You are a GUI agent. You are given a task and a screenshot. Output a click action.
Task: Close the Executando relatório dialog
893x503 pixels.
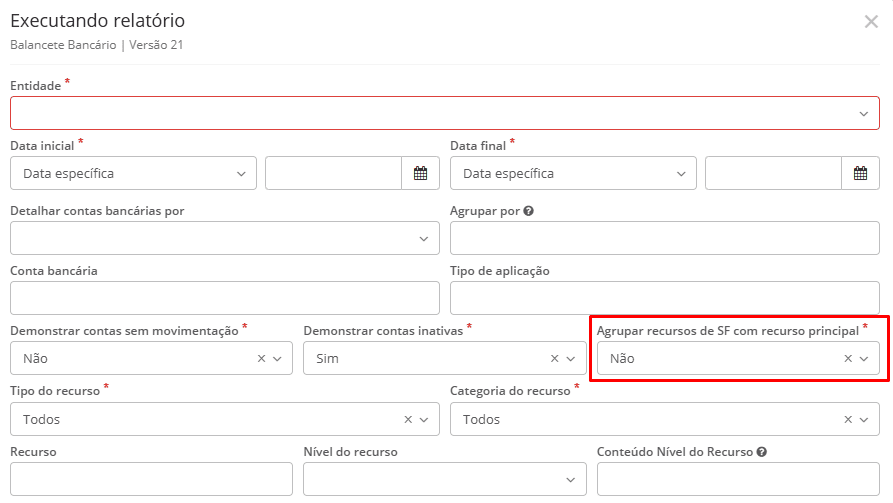871,22
